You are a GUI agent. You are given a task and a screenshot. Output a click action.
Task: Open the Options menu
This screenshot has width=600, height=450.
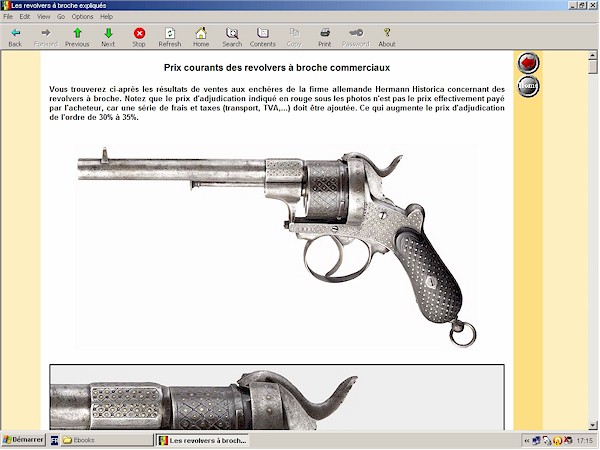coord(82,17)
